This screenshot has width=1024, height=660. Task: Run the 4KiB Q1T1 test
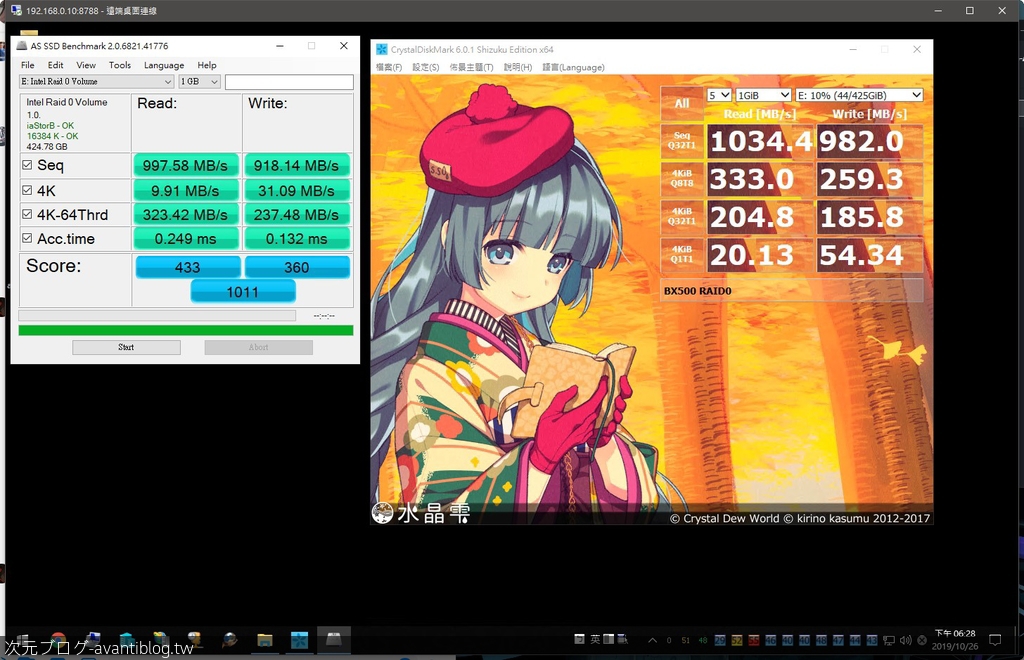682,255
